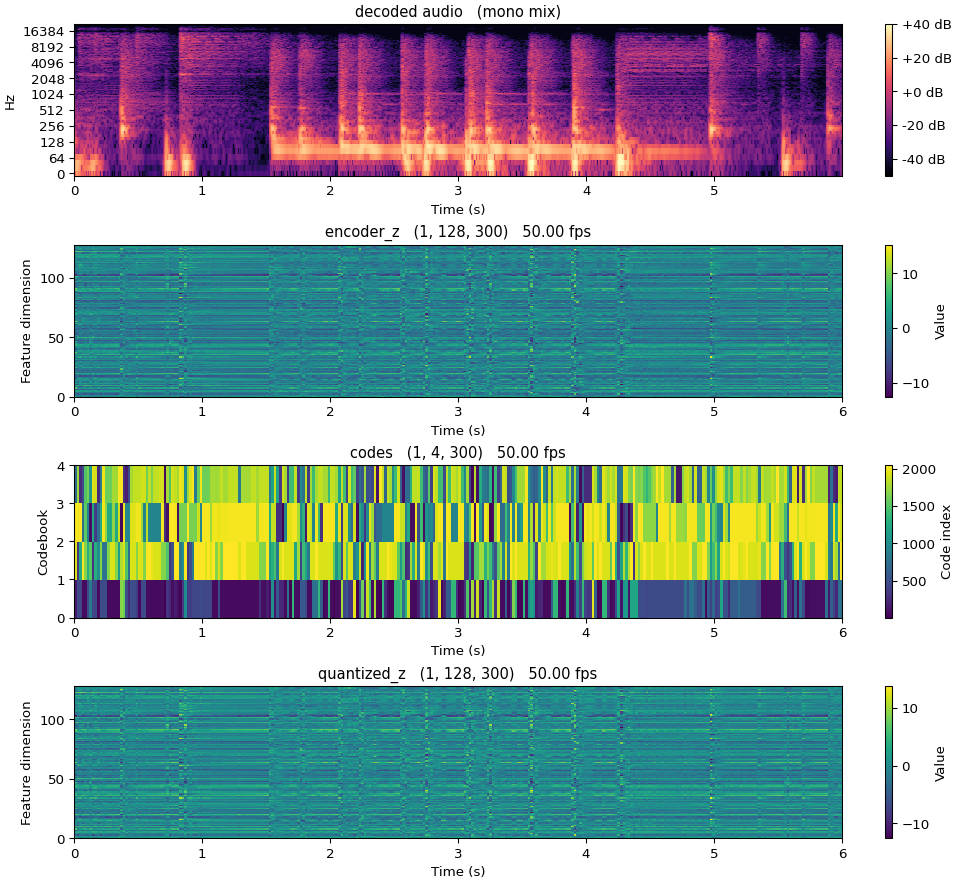
Task: Click the '64' frequency tick label
Action: (57, 159)
